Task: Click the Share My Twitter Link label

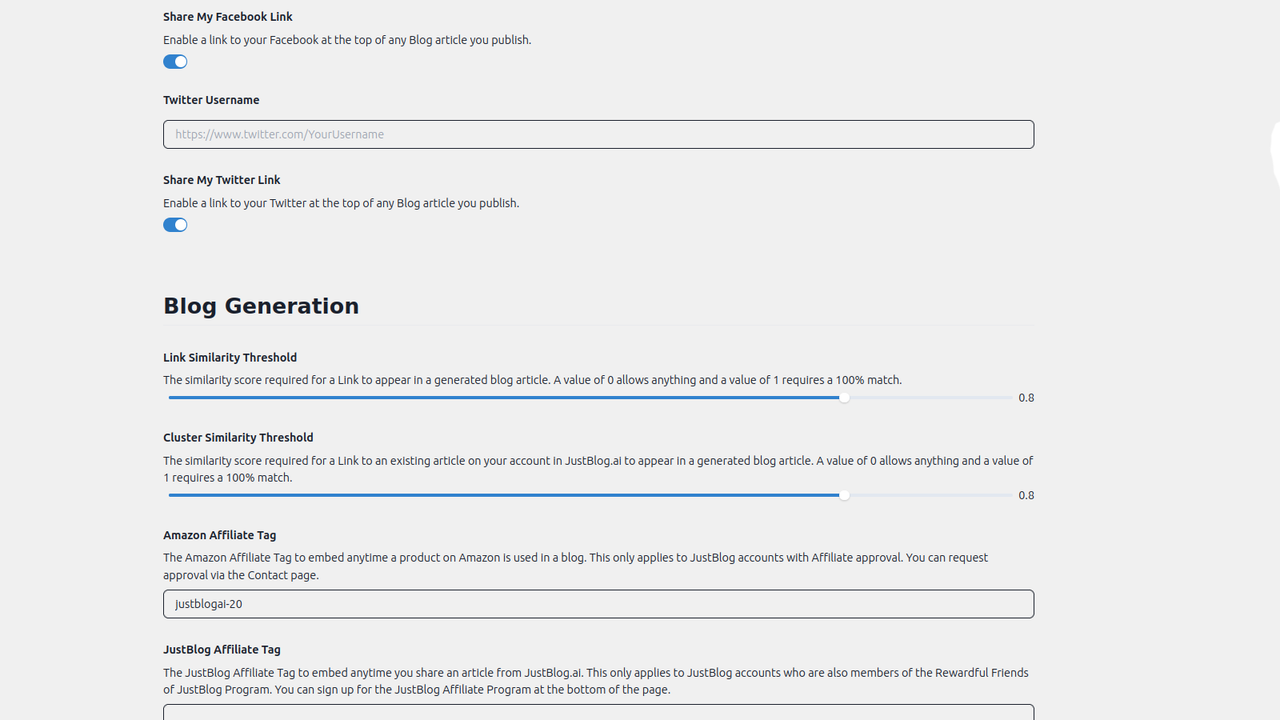Action: coord(221,179)
